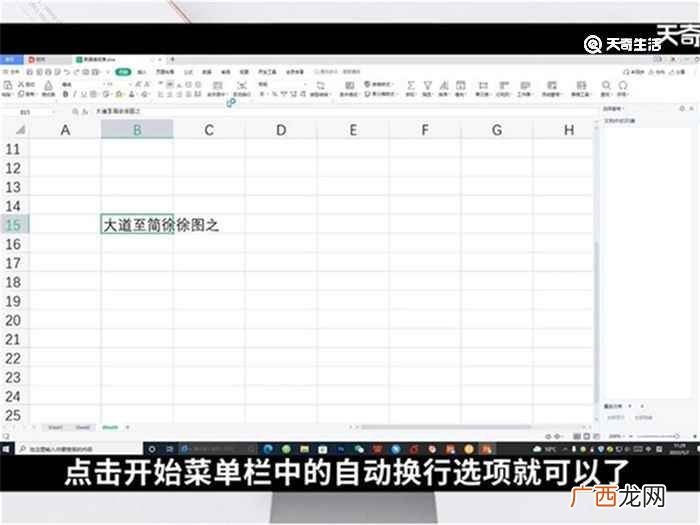Open the Data ribbon tab
This screenshot has height=525, width=700.
coord(207,72)
